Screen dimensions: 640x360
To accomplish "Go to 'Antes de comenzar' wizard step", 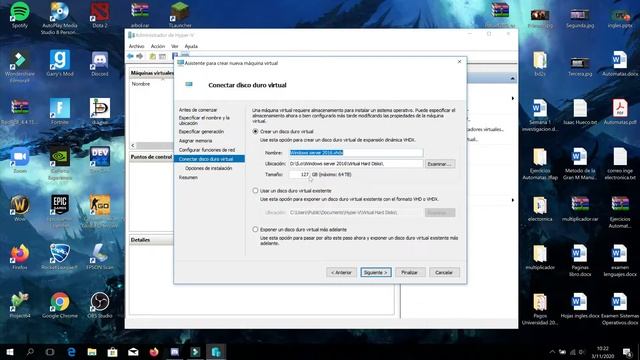I will (x=198, y=110).
